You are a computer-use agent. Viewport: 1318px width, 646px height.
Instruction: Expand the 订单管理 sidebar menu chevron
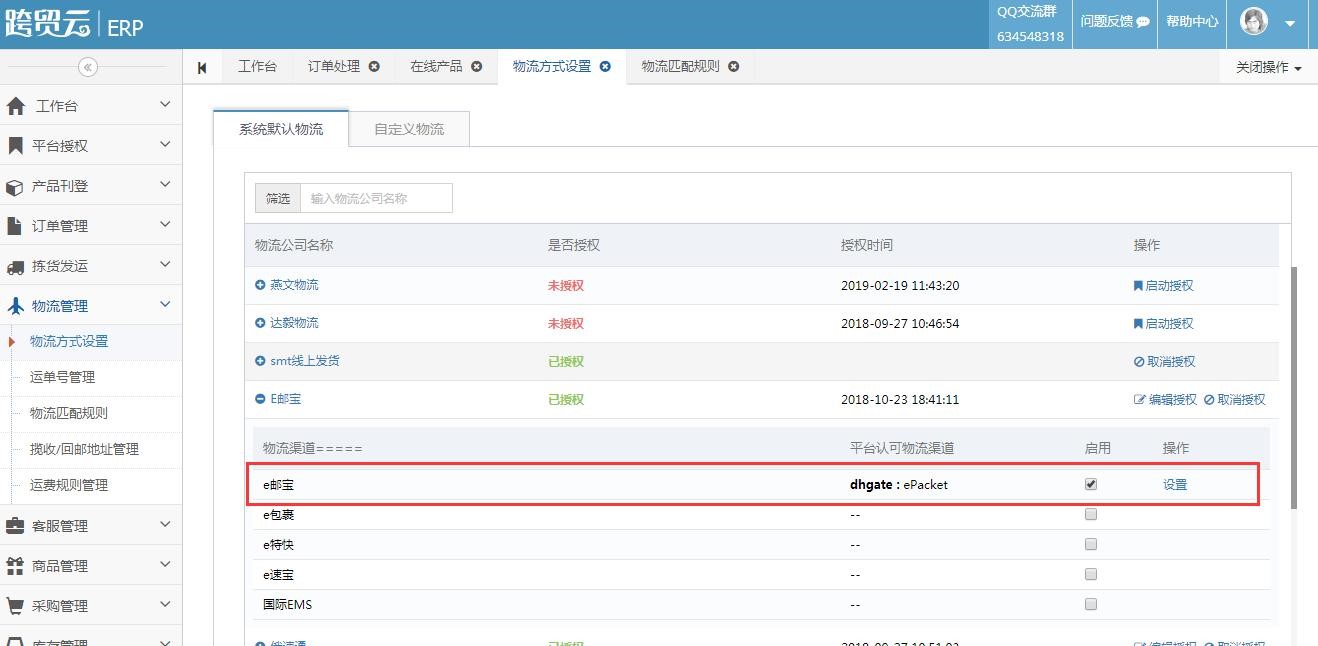click(165, 224)
